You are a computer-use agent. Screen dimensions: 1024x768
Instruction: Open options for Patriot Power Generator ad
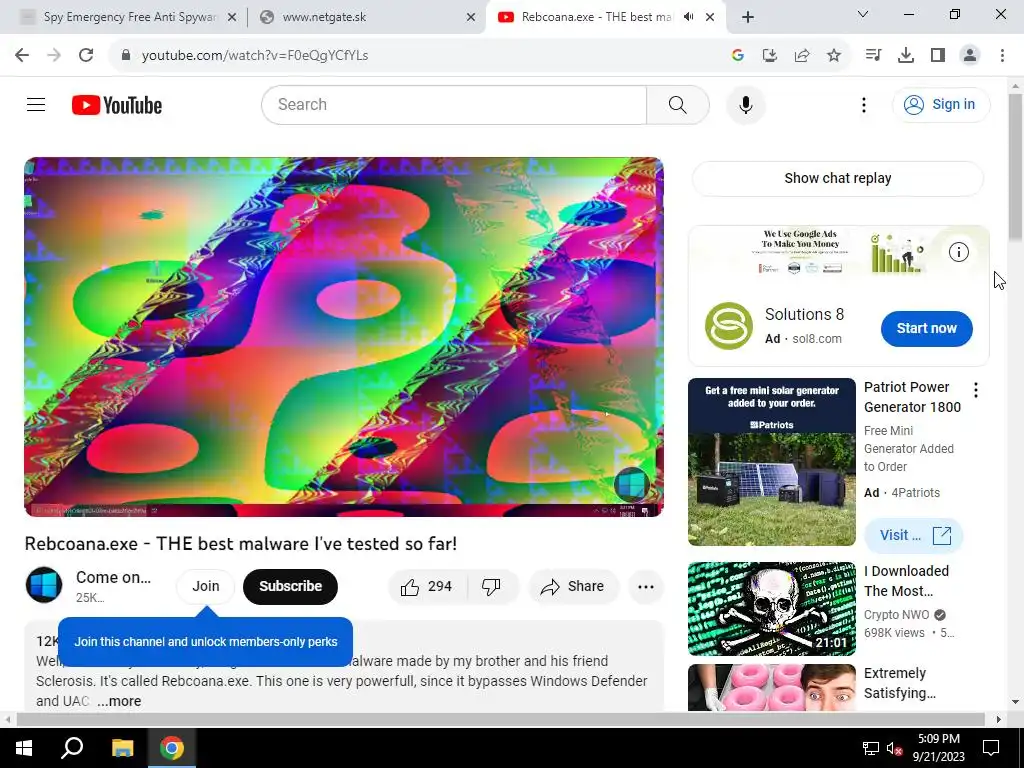pos(976,391)
